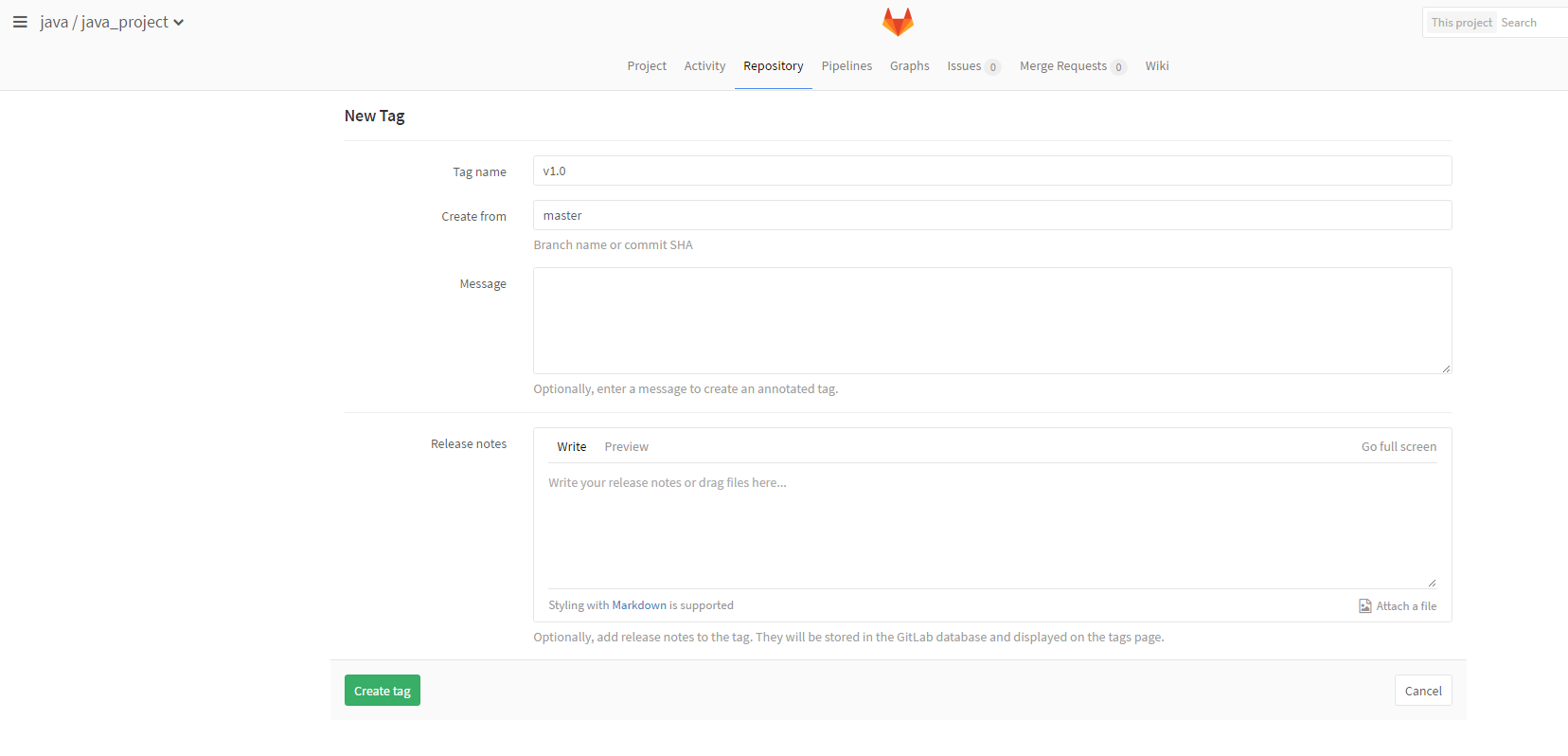Navigate to the Wiki tab
The width and height of the screenshot is (1568, 756).
(x=1156, y=66)
